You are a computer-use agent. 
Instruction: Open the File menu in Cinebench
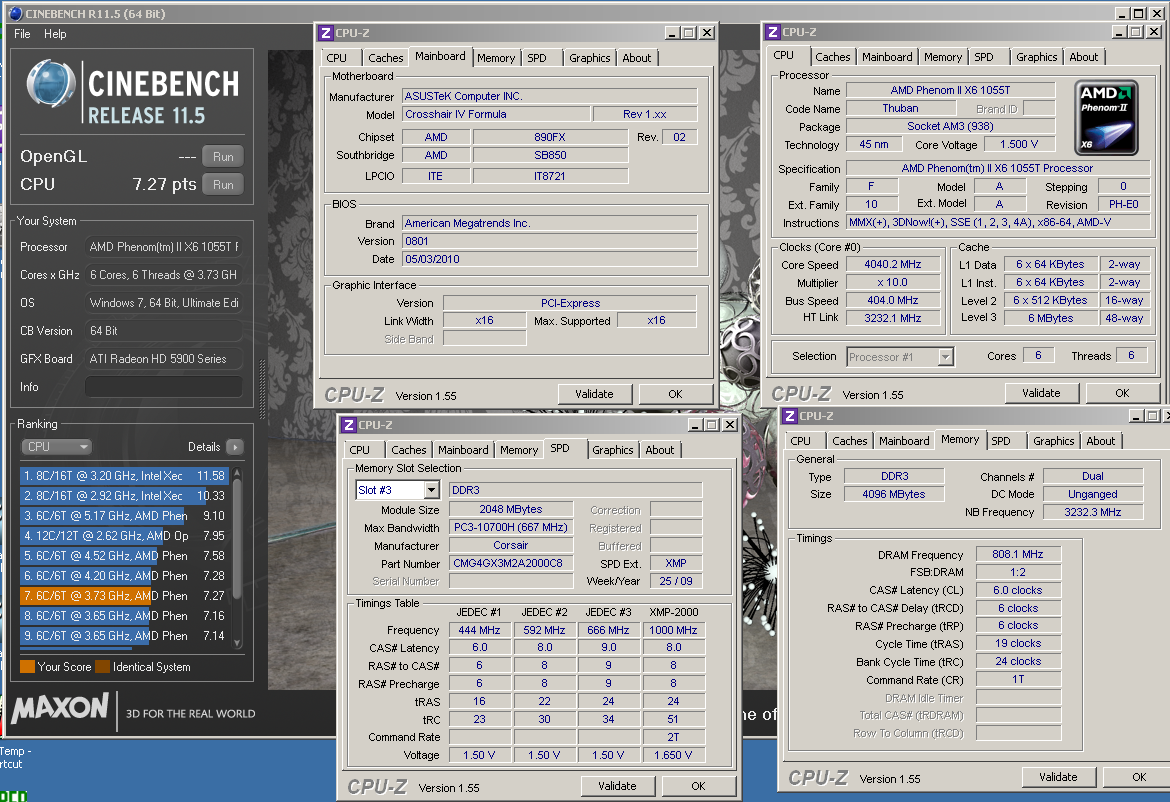(x=22, y=34)
